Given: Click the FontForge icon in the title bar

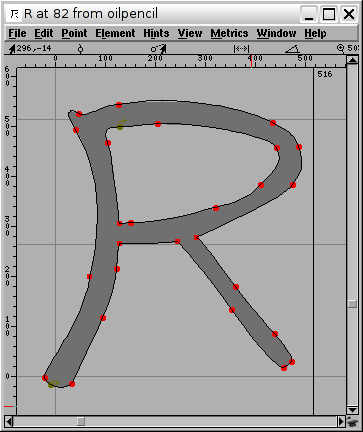Looking at the screenshot, I should tap(14, 14).
